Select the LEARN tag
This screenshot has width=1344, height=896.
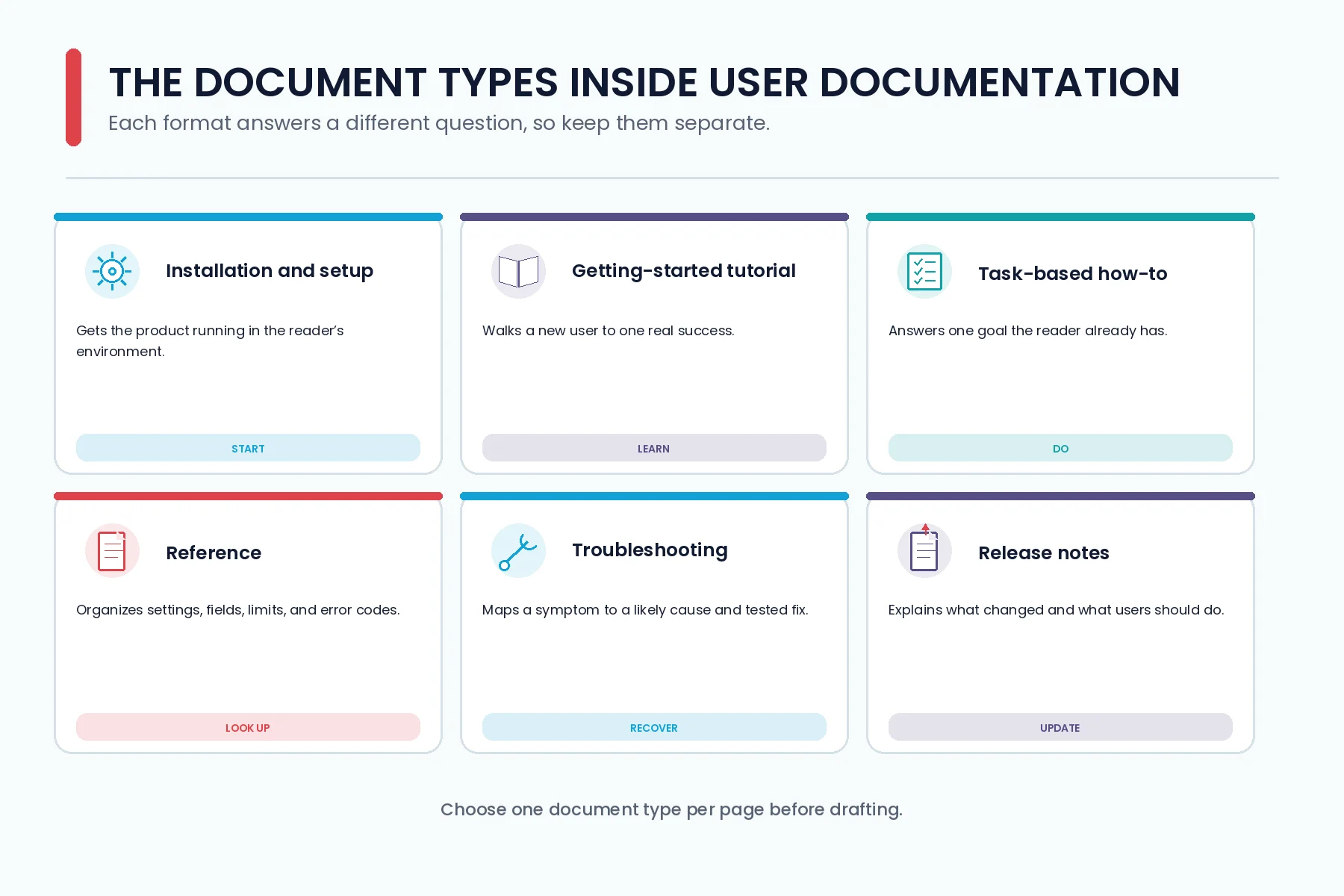pyautogui.click(x=654, y=448)
